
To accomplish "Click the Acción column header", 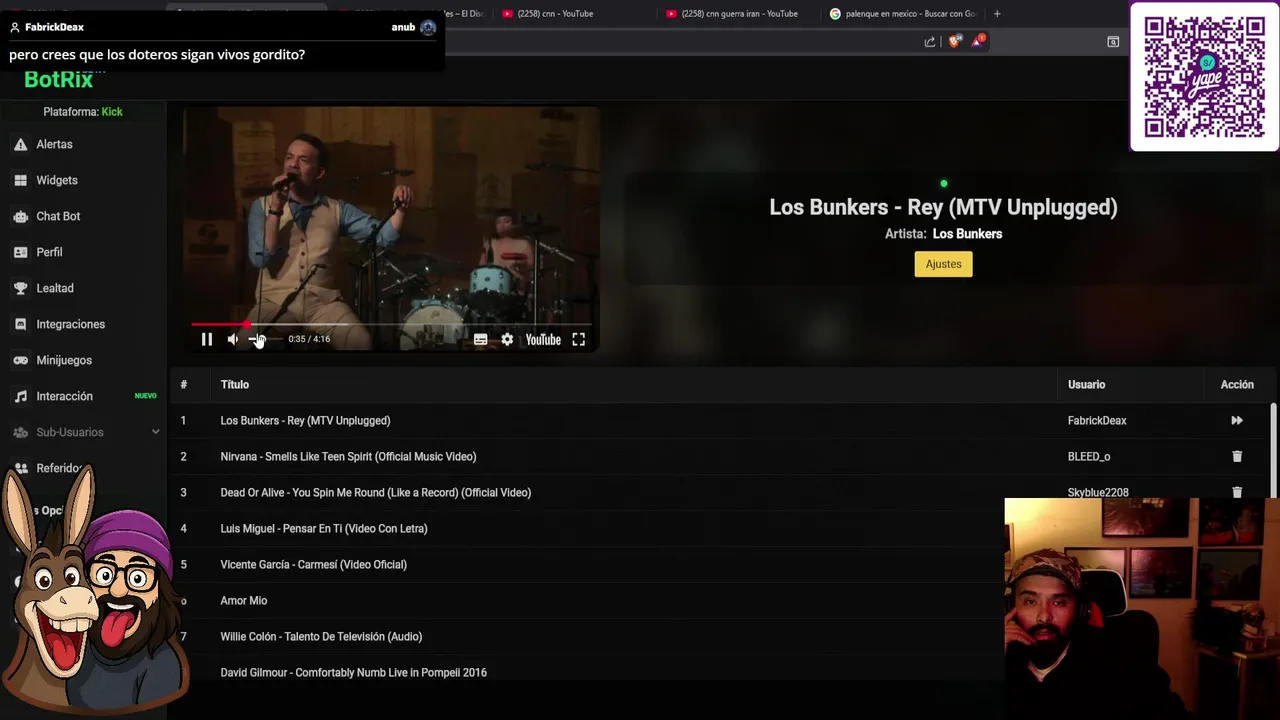I will coord(1237,385).
